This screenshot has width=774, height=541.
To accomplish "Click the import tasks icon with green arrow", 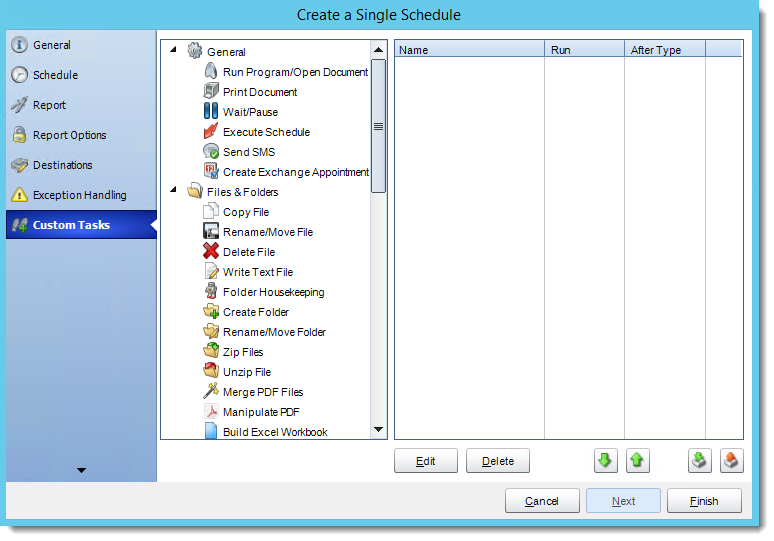I will click(x=699, y=461).
